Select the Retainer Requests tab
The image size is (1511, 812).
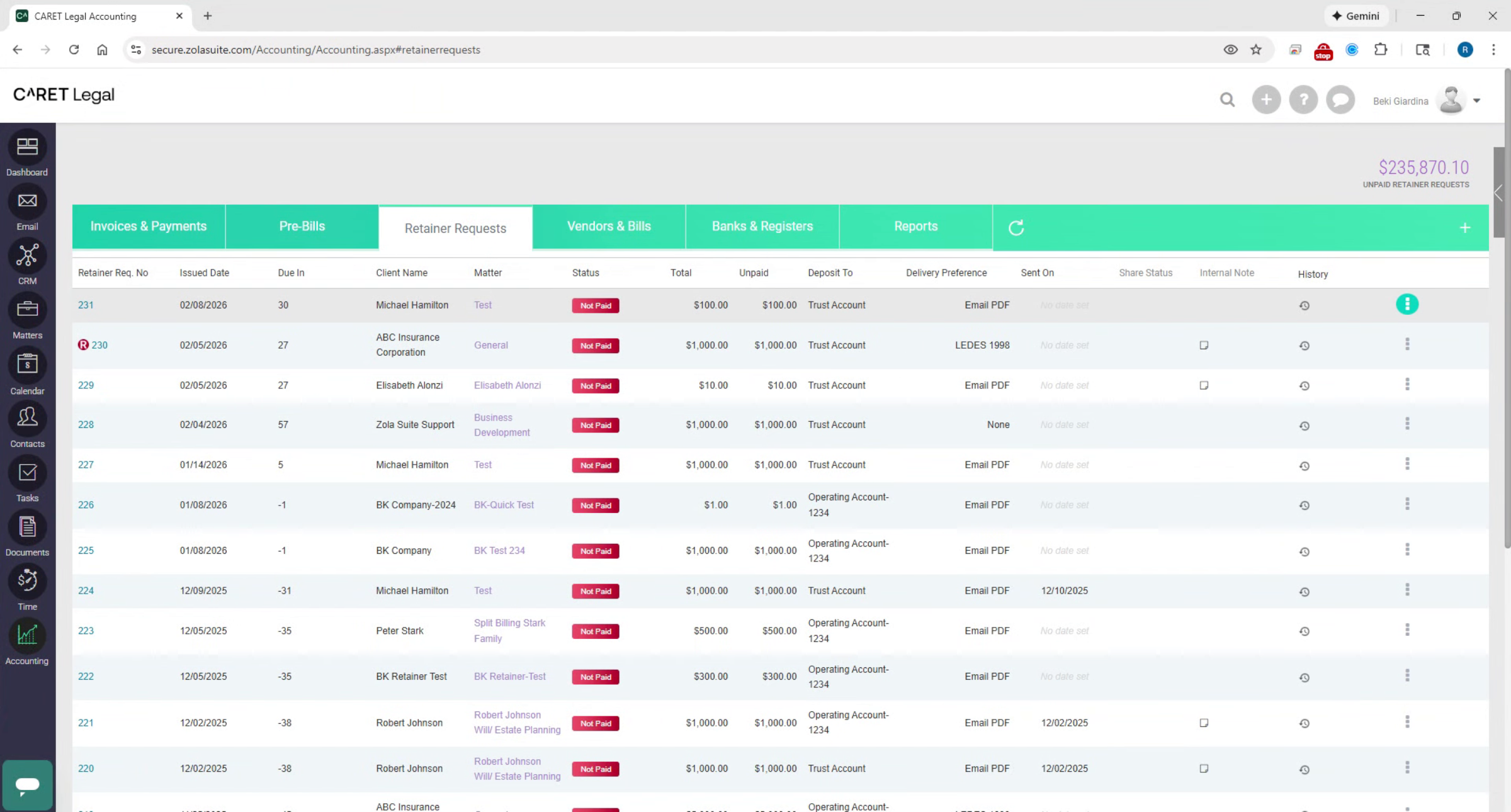click(x=455, y=228)
